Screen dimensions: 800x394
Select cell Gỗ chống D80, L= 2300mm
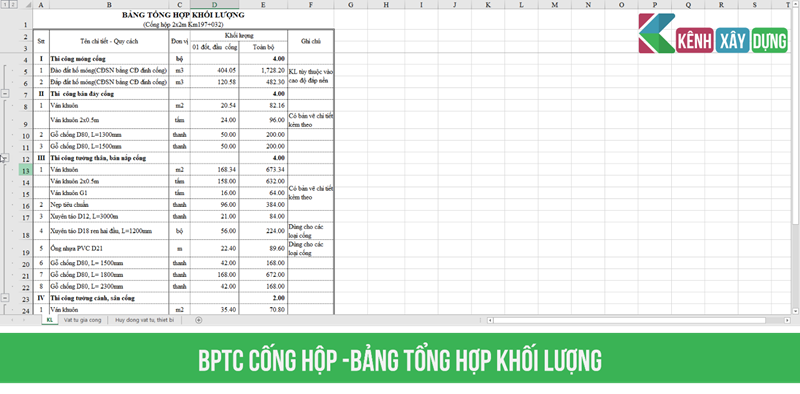coord(109,286)
